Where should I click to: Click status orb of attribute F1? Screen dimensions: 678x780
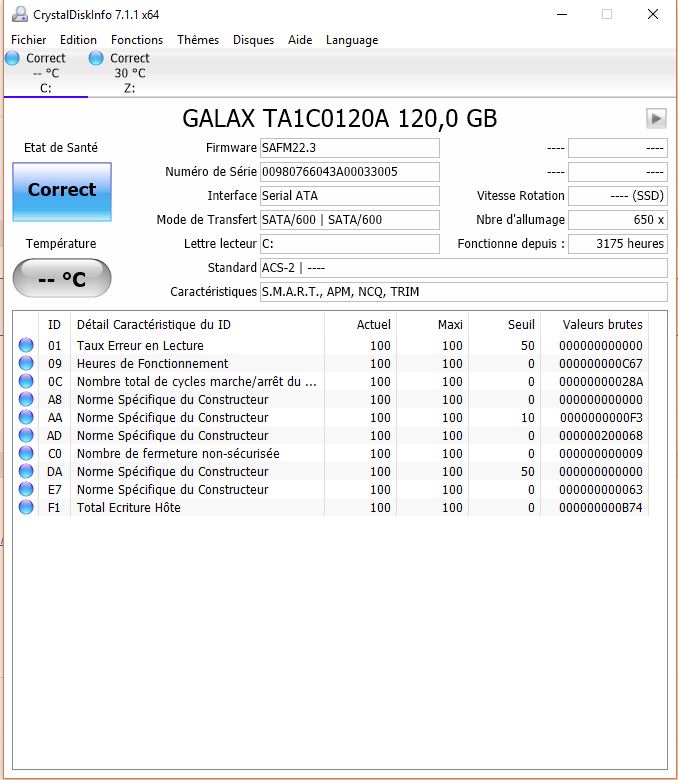click(26, 507)
